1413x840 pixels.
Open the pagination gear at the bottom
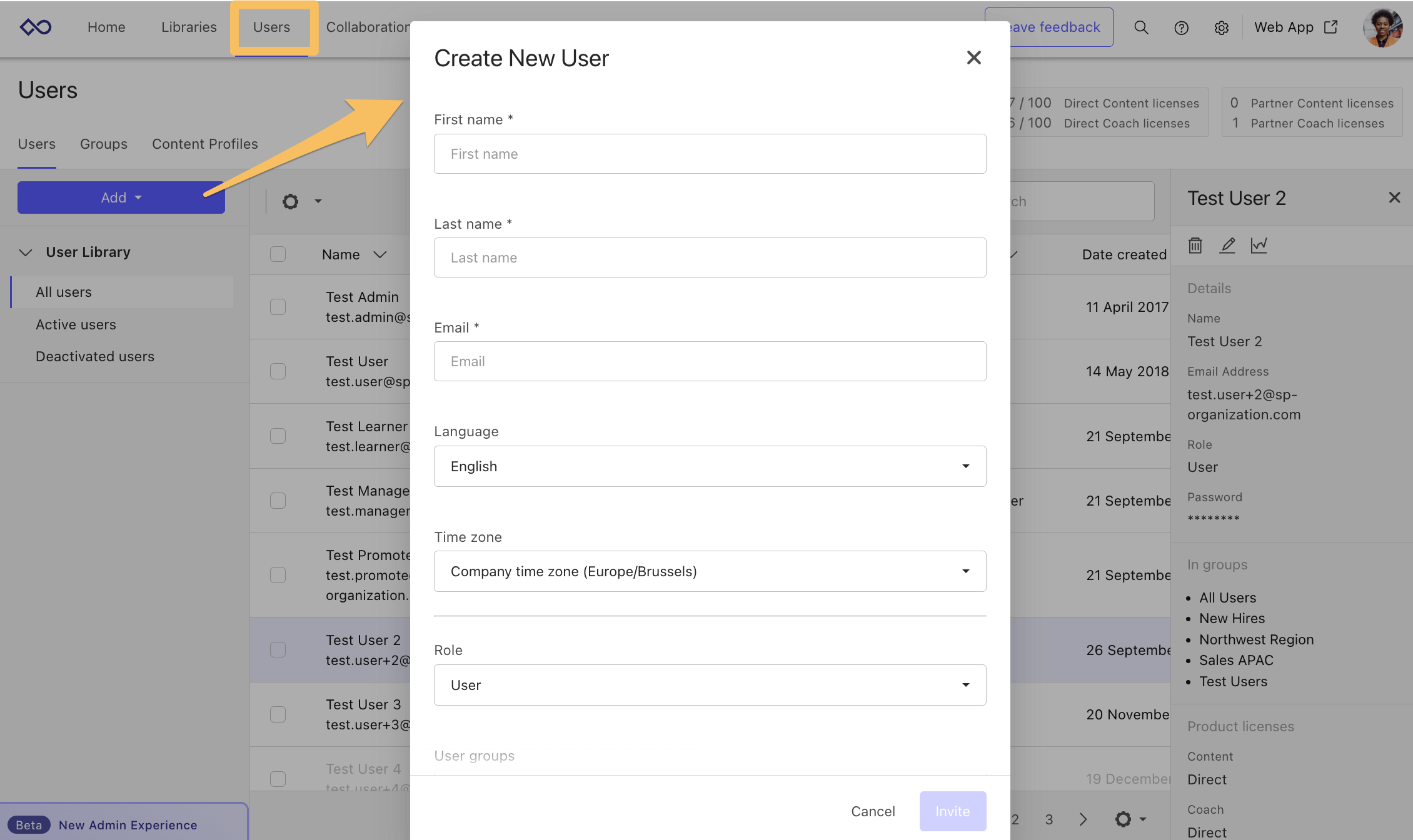(1124, 819)
